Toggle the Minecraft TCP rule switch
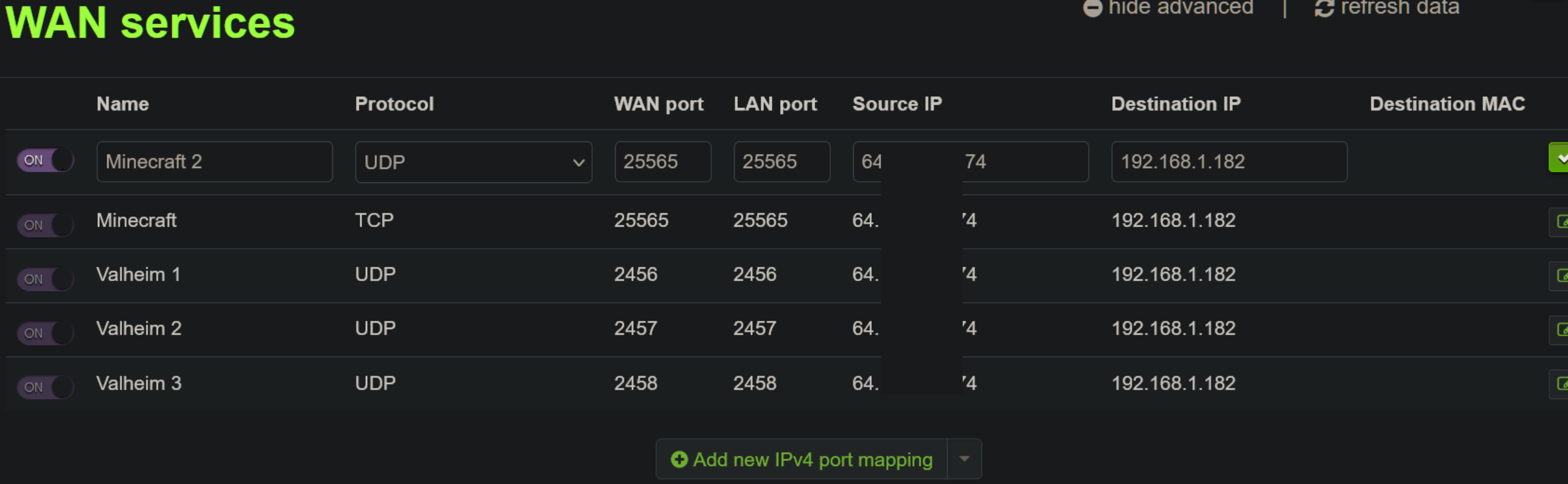1568x484 pixels. coord(45,225)
